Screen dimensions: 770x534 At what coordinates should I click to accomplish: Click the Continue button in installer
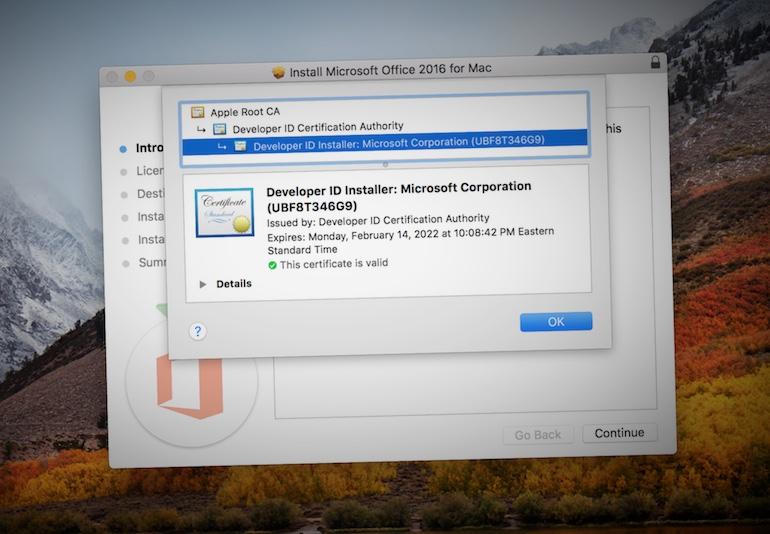tap(619, 433)
